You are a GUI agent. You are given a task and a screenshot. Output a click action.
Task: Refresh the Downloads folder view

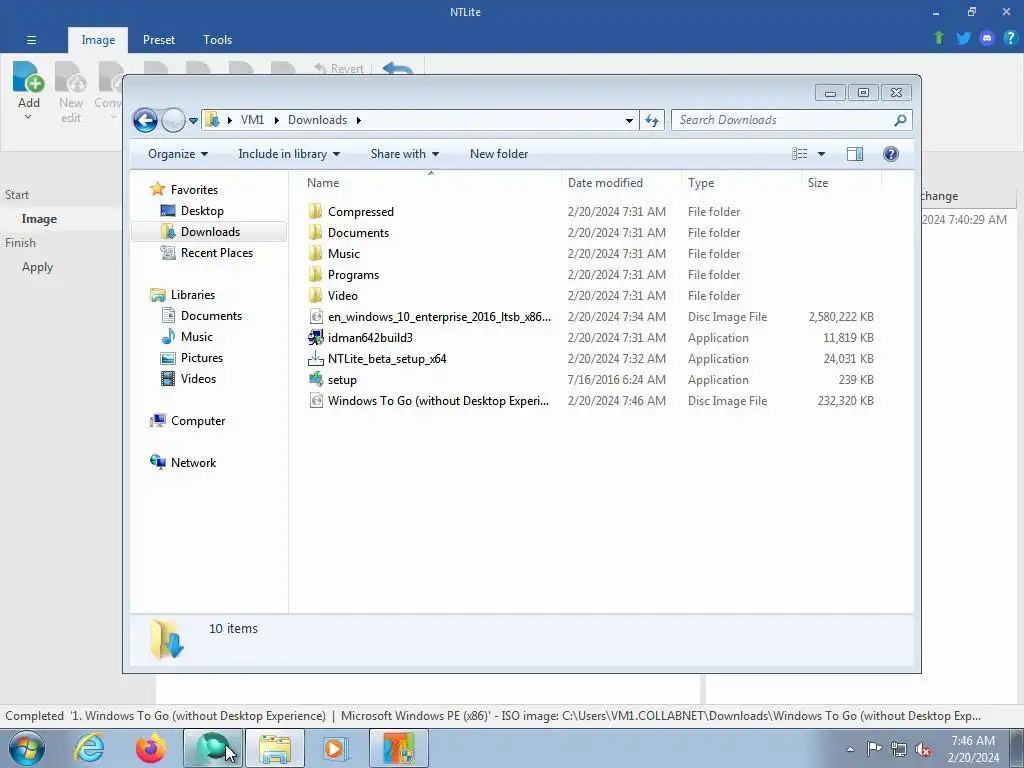652,120
